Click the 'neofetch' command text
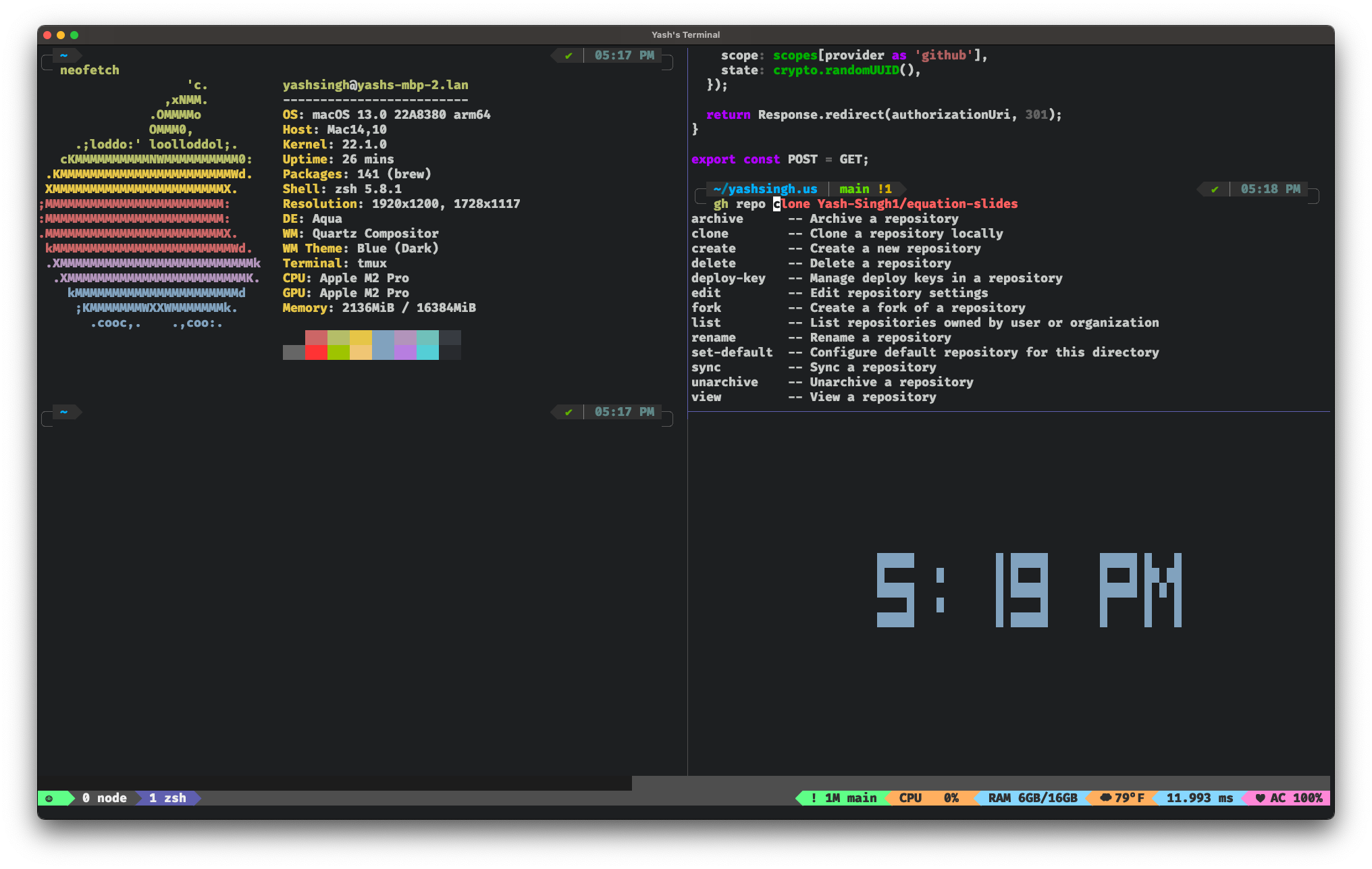 tap(89, 70)
